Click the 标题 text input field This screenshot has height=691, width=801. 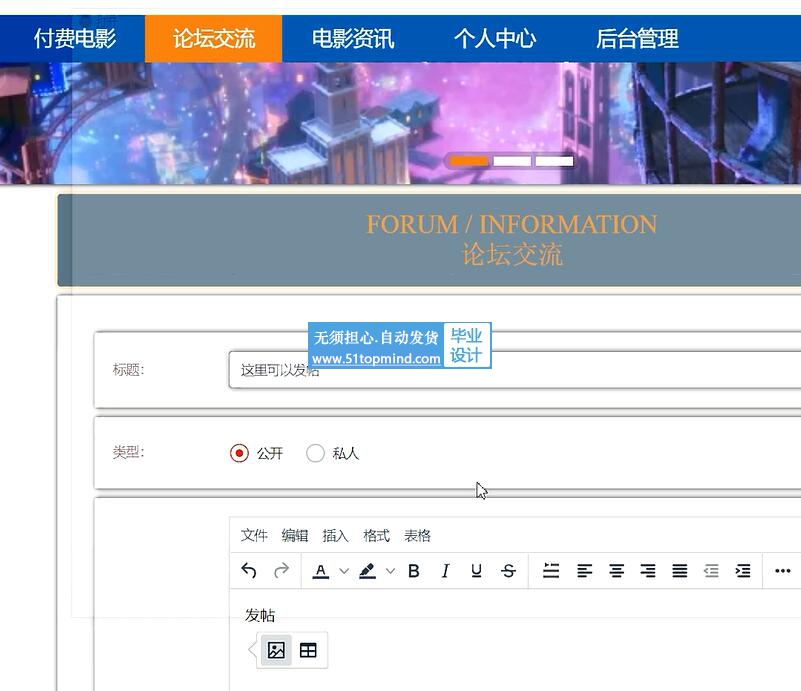click(520, 370)
